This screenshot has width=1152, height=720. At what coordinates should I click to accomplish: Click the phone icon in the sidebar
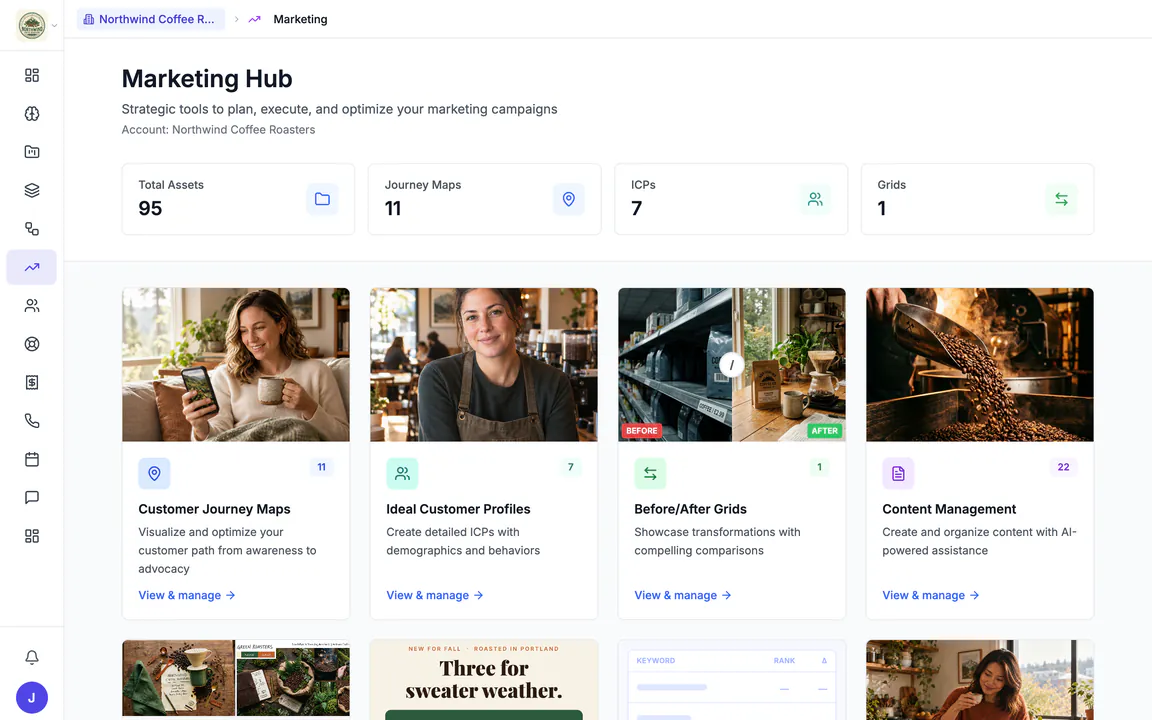click(x=32, y=421)
